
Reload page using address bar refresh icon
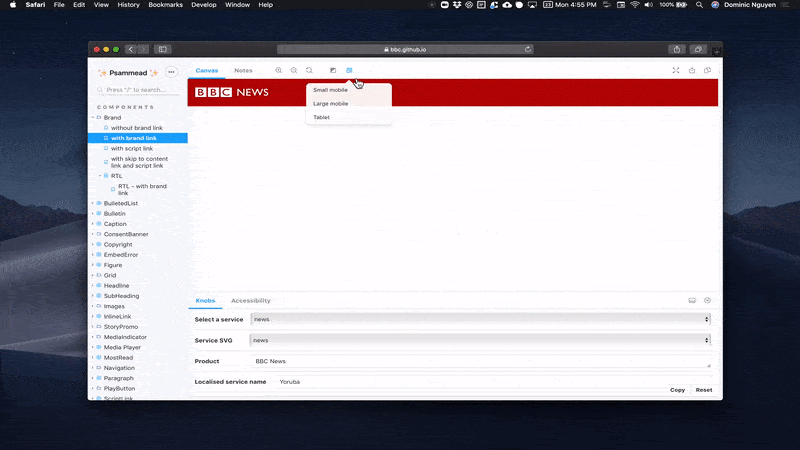[528, 49]
